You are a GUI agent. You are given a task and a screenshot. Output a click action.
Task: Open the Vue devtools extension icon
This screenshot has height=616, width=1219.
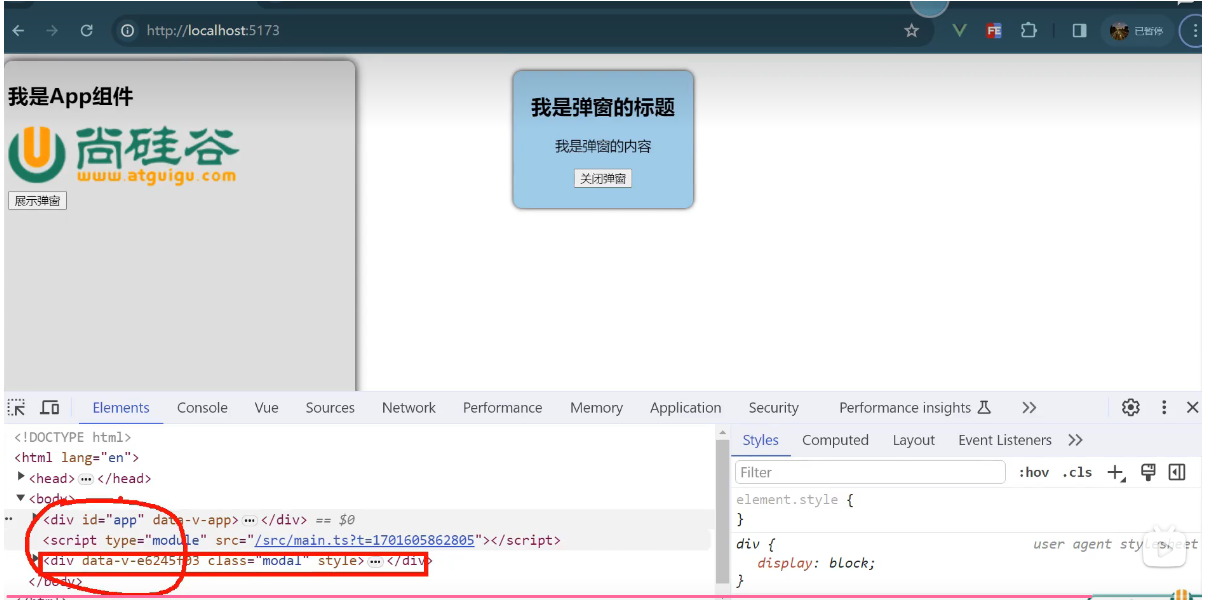click(959, 31)
